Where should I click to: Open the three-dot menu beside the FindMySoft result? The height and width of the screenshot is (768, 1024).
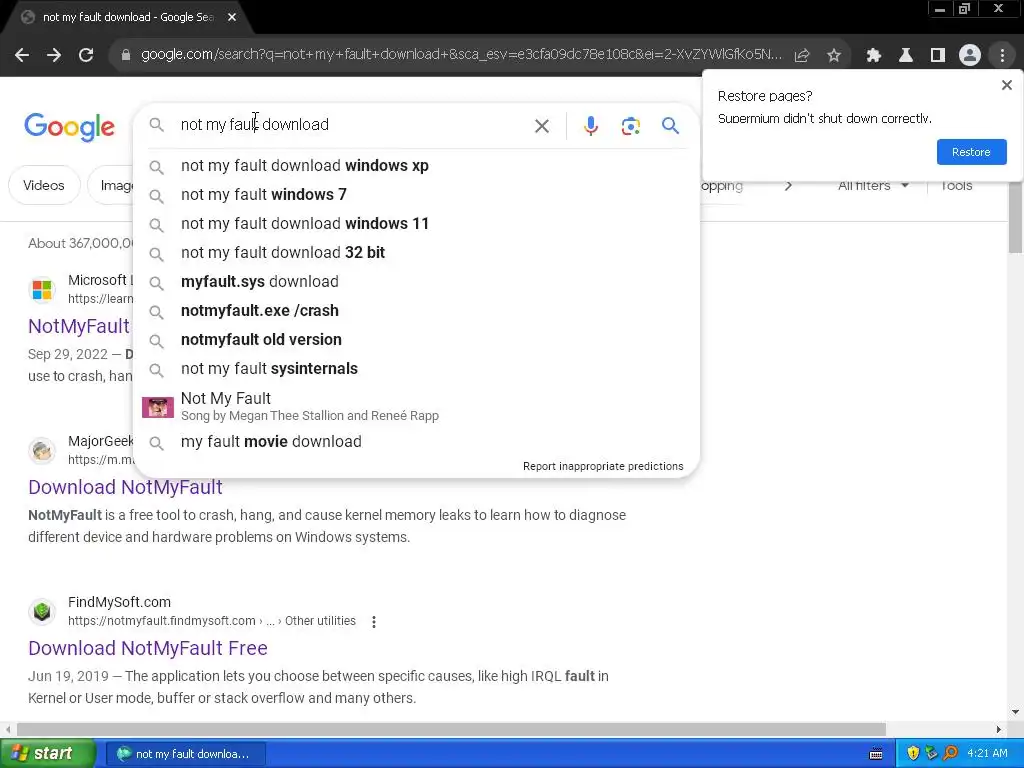tap(374, 622)
